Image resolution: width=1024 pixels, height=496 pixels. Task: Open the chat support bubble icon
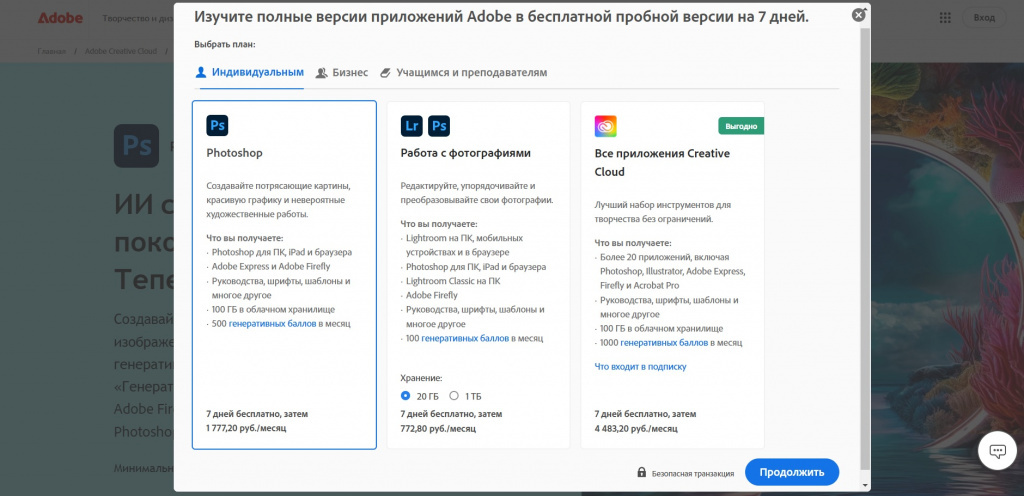996,451
